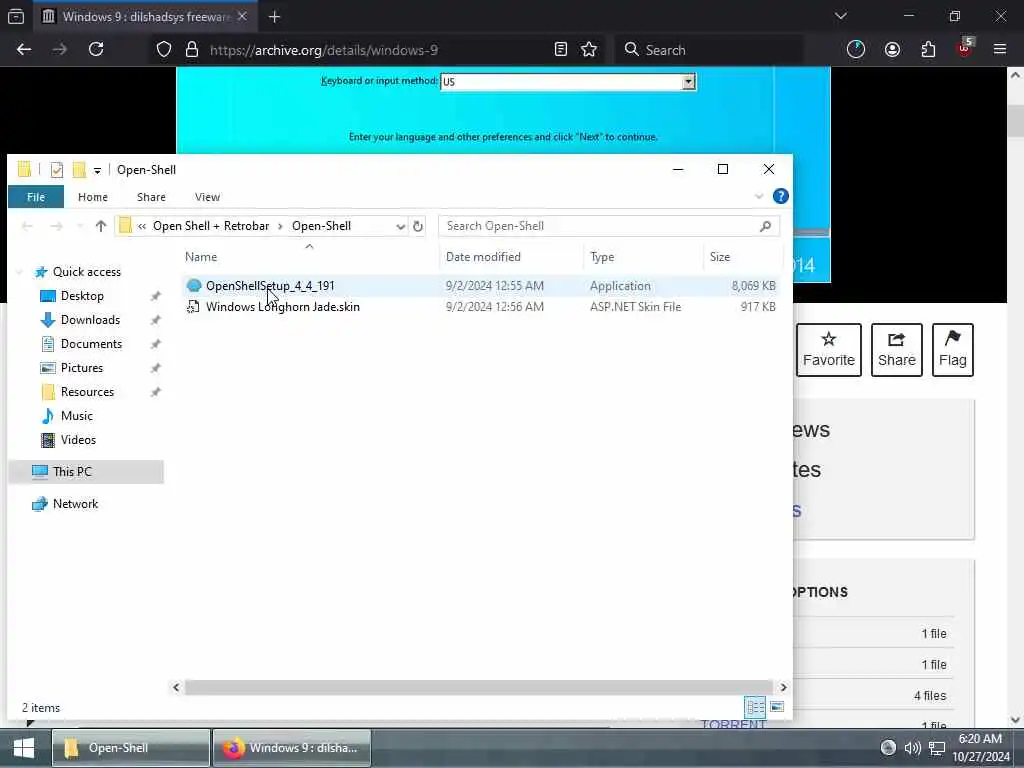
Task: Open Explorer help question mark icon
Action: tap(780, 196)
